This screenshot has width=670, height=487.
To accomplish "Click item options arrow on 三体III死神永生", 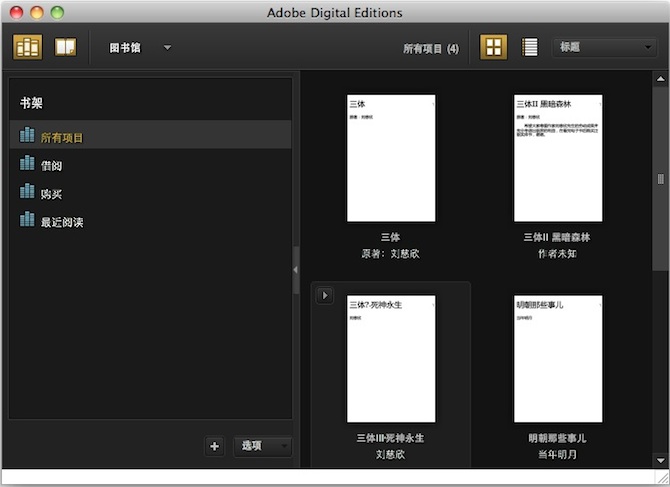I will (x=325, y=295).
